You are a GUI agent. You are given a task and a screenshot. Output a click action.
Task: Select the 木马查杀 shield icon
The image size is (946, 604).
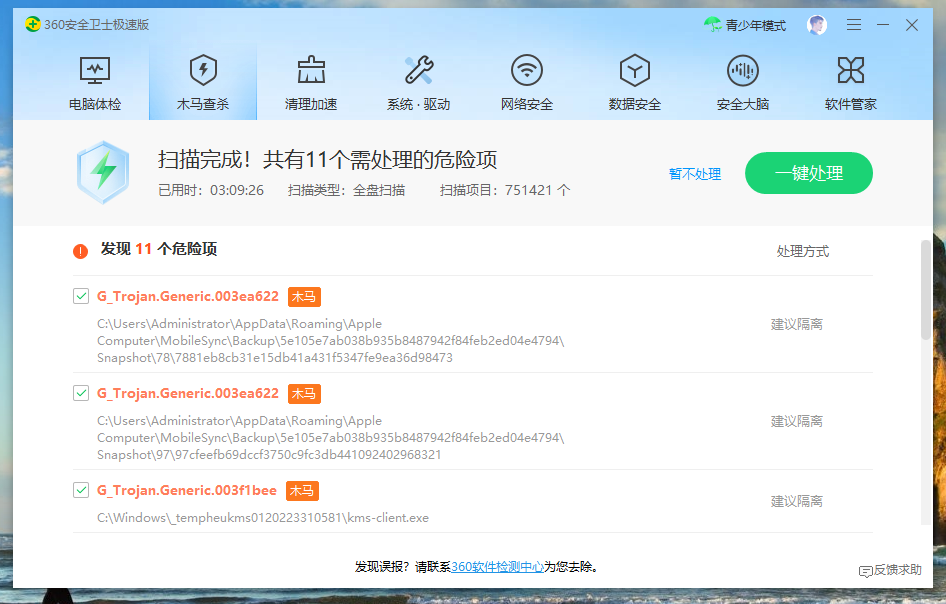tap(203, 70)
